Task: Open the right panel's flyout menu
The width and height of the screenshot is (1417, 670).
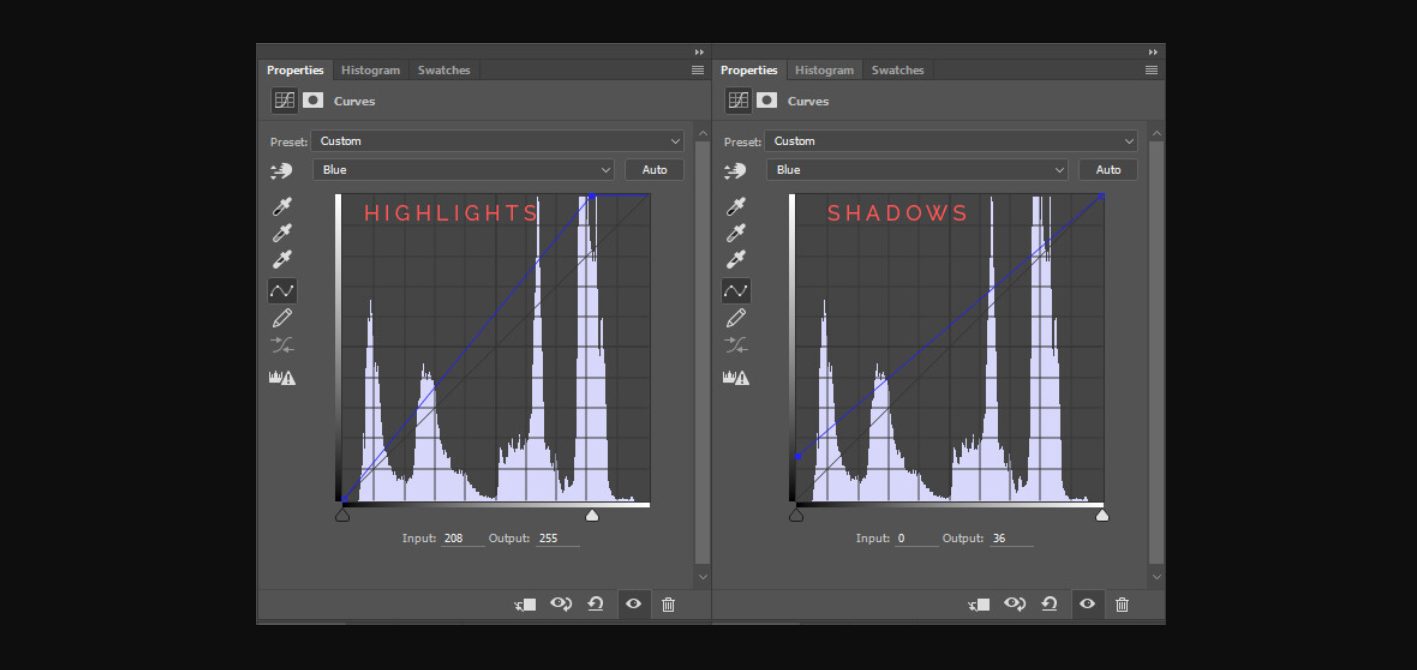Action: (x=1152, y=70)
